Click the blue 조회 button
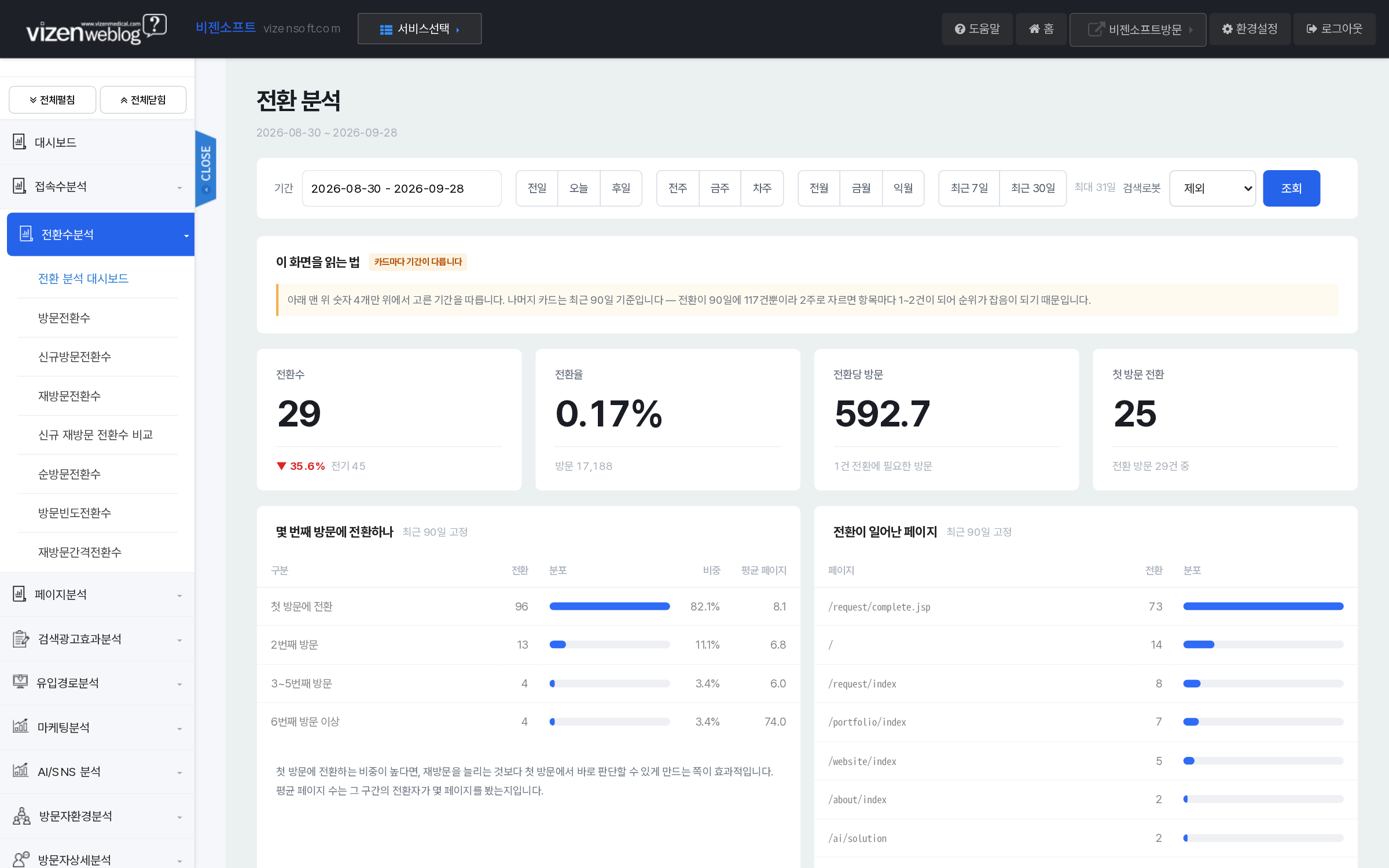Viewport: 1389px width, 868px height. 1291,188
